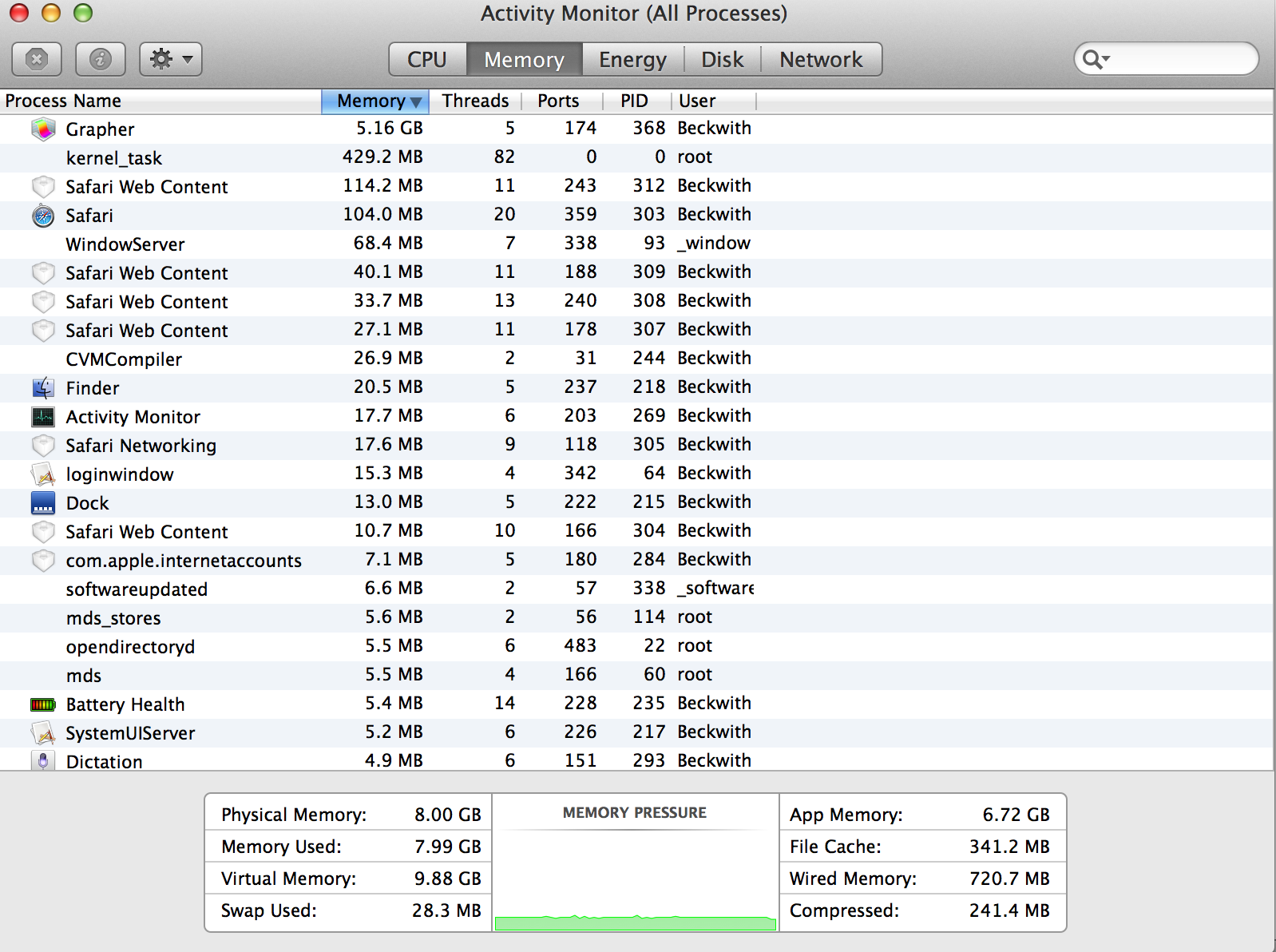Click Grapher's 5.16 GB memory value
Screen dimensions: 1276x952
pyautogui.click(x=390, y=129)
